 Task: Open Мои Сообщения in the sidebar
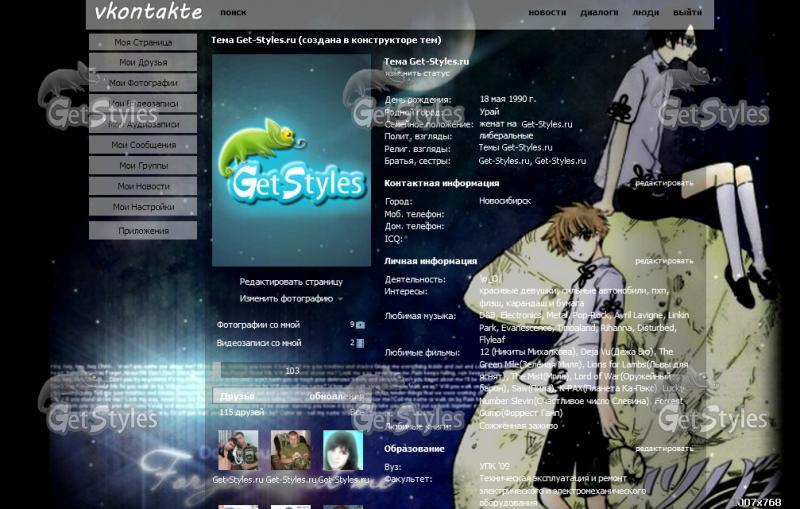click(x=143, y=145)
